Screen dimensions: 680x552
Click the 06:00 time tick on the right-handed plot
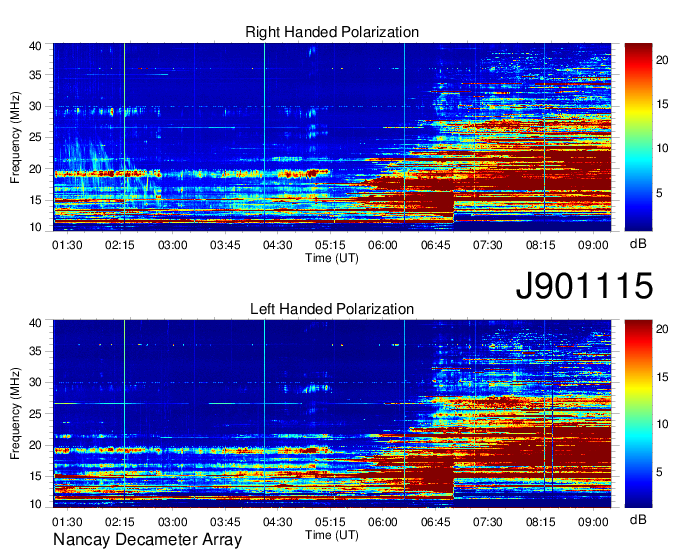[382, 245]
